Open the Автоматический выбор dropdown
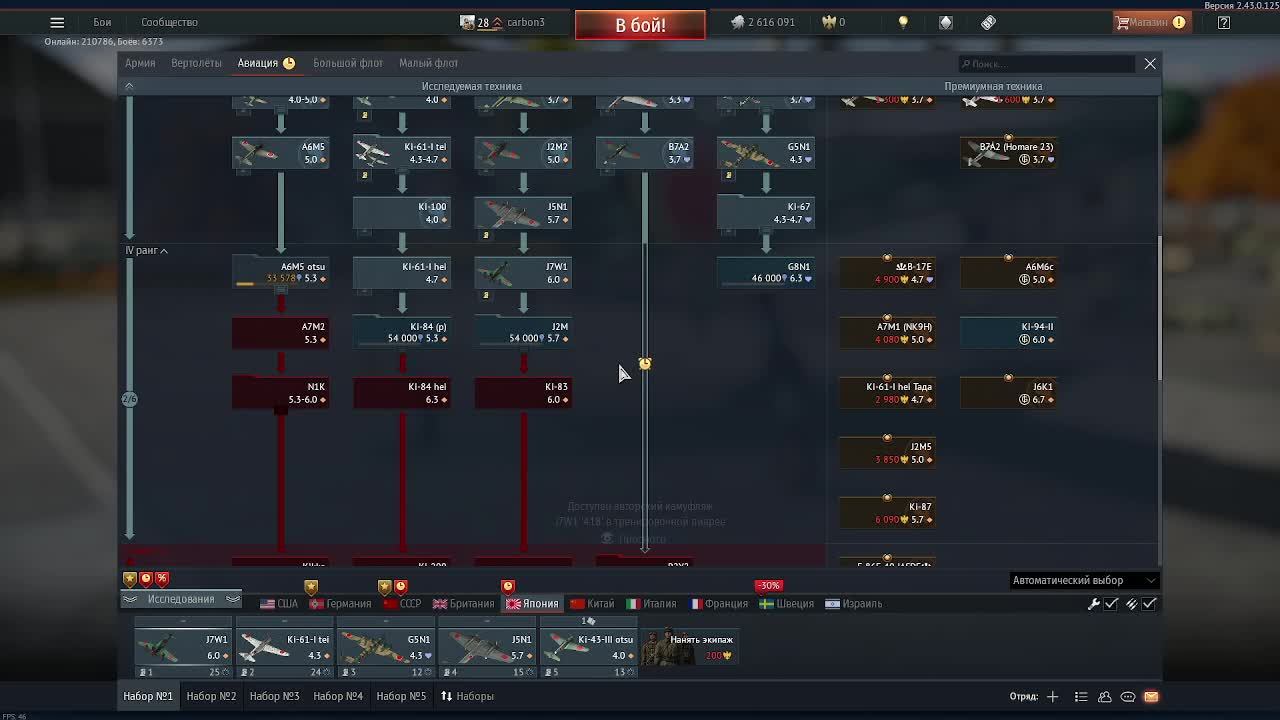The image size is (1280, 720). pos(1084,580)
